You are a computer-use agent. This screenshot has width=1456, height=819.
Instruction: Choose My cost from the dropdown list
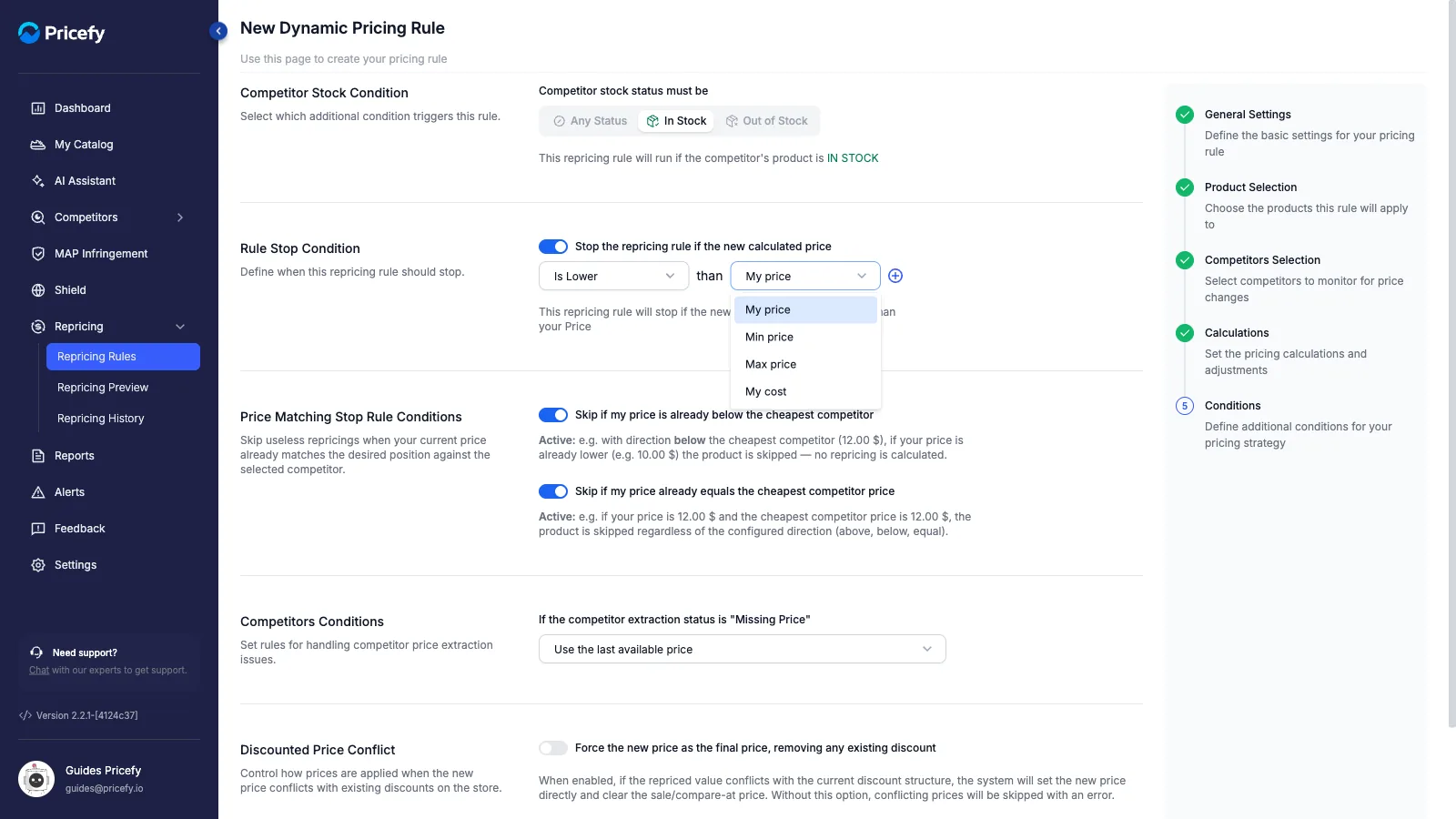click(805, 391)
